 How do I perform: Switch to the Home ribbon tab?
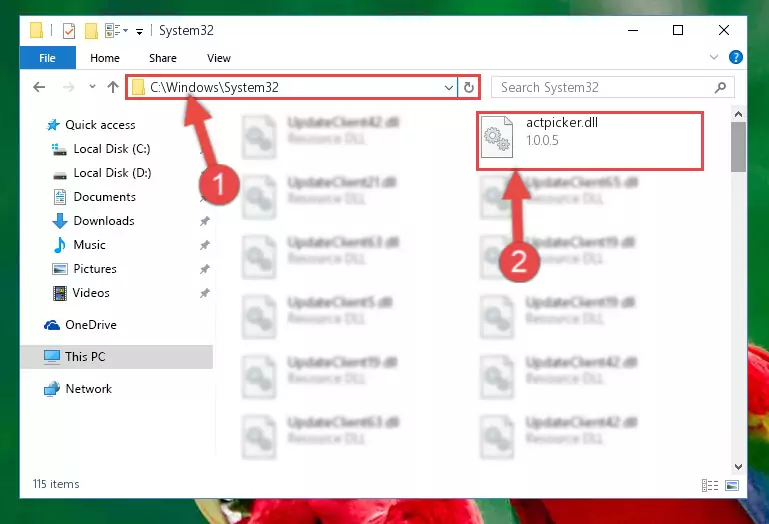pos(105,58)
